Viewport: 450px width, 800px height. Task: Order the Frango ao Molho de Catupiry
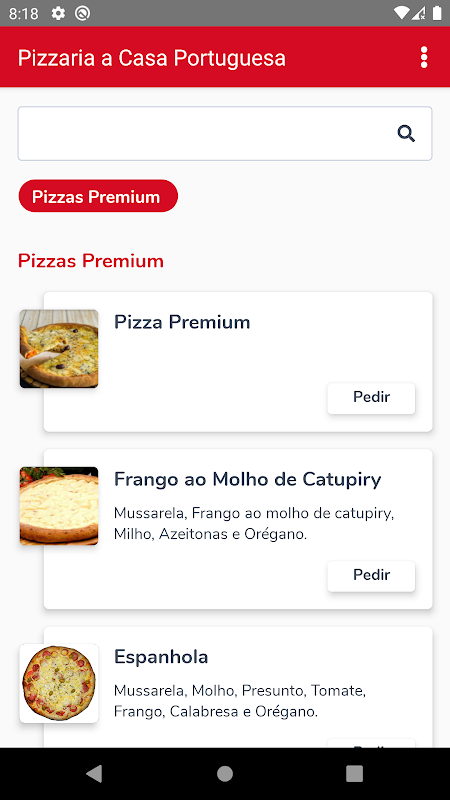[371, 576]
